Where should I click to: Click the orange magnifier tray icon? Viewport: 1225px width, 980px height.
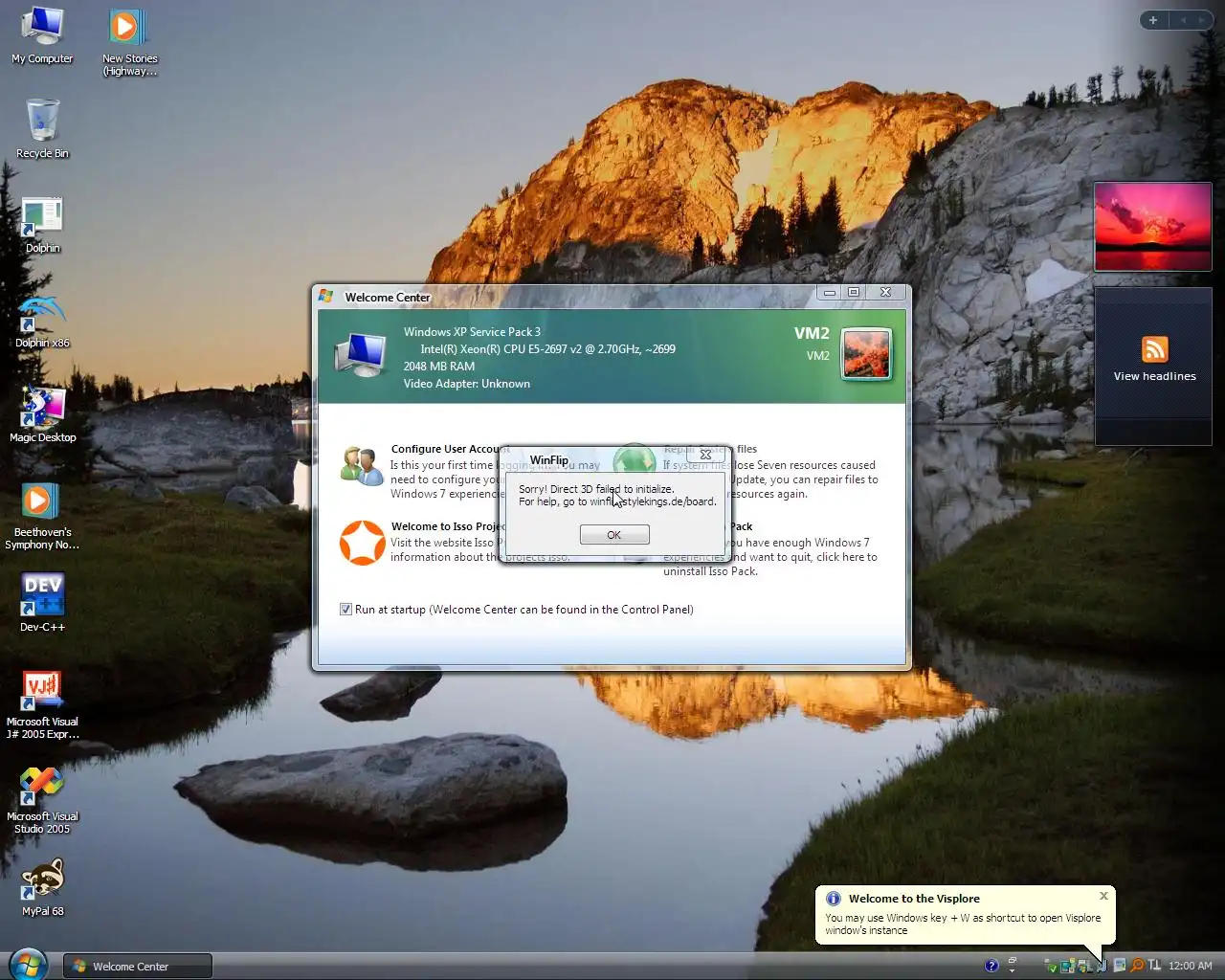coord(1137,966)
